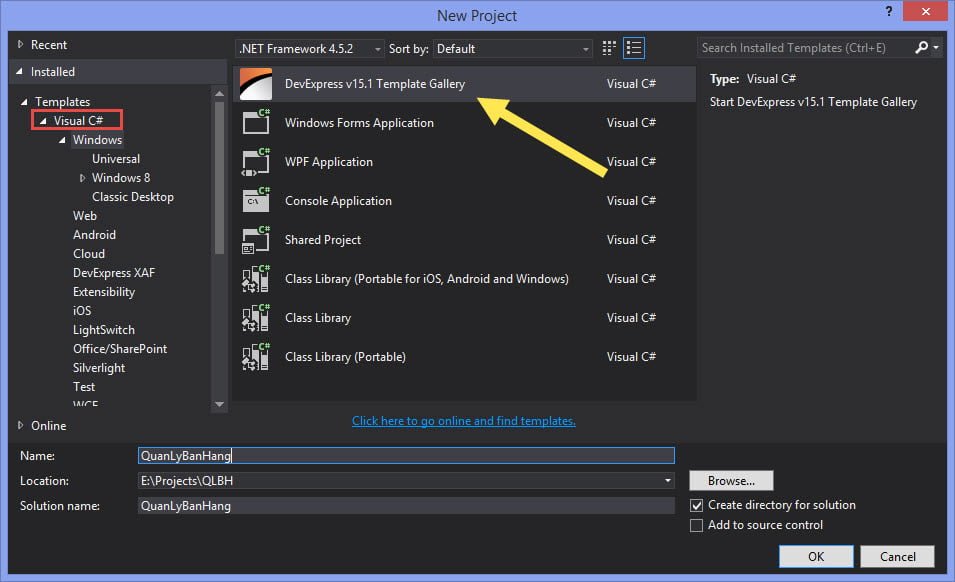The height and width of the screenshot is (582, 955).
Task: Select the Shared Project template icon
Action: [257, 240]
